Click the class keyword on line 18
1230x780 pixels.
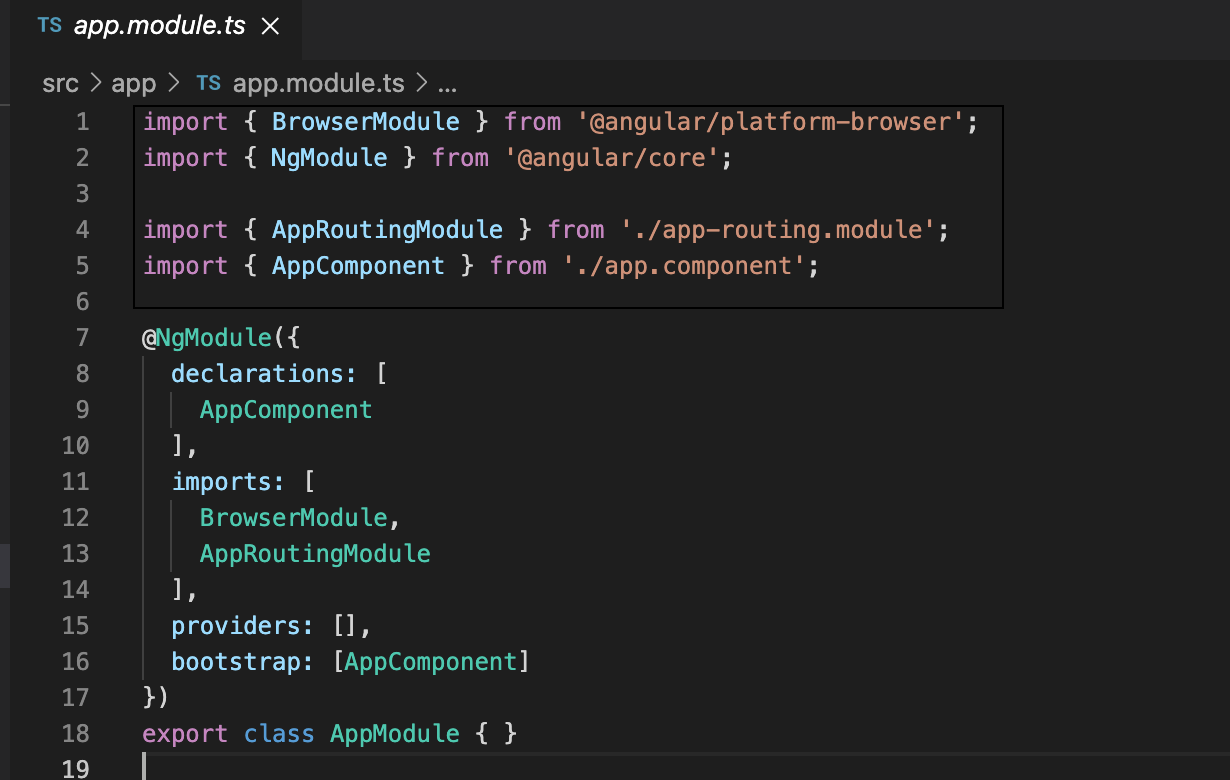click(279, 734)
